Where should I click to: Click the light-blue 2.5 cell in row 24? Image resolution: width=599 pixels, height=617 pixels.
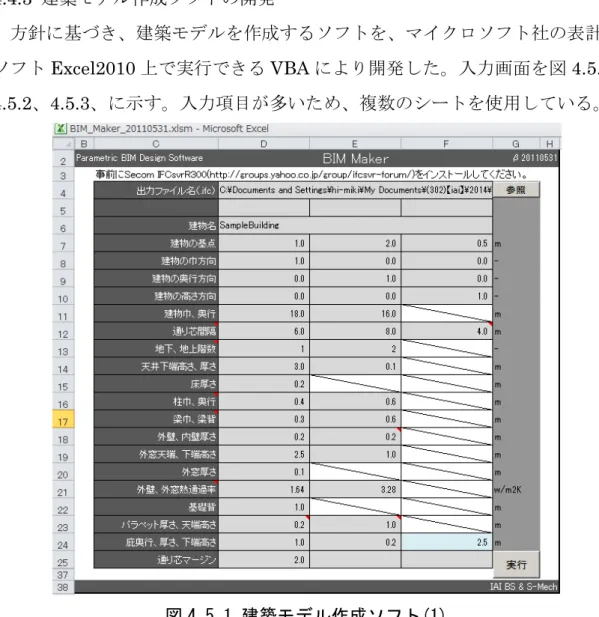447,542
